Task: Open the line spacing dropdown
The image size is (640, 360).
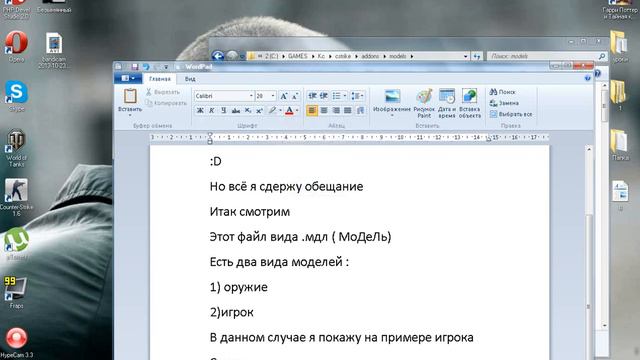Action: (357, 96)
